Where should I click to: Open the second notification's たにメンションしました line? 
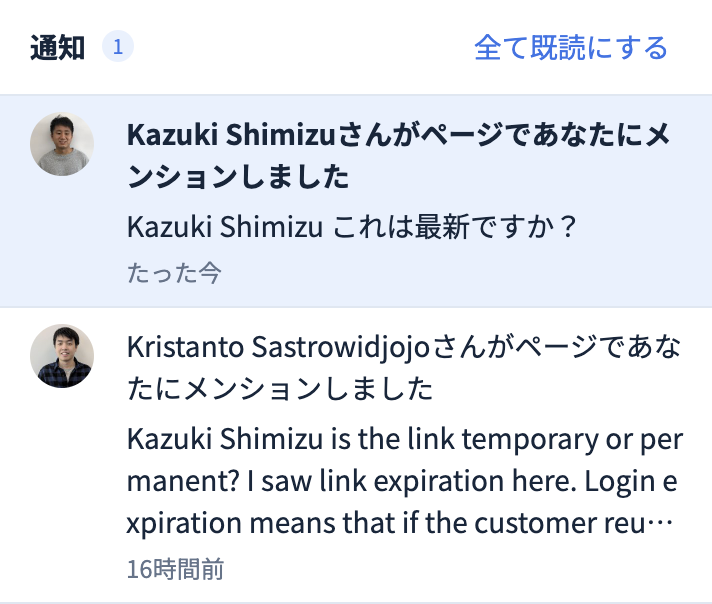coord(280,388)
